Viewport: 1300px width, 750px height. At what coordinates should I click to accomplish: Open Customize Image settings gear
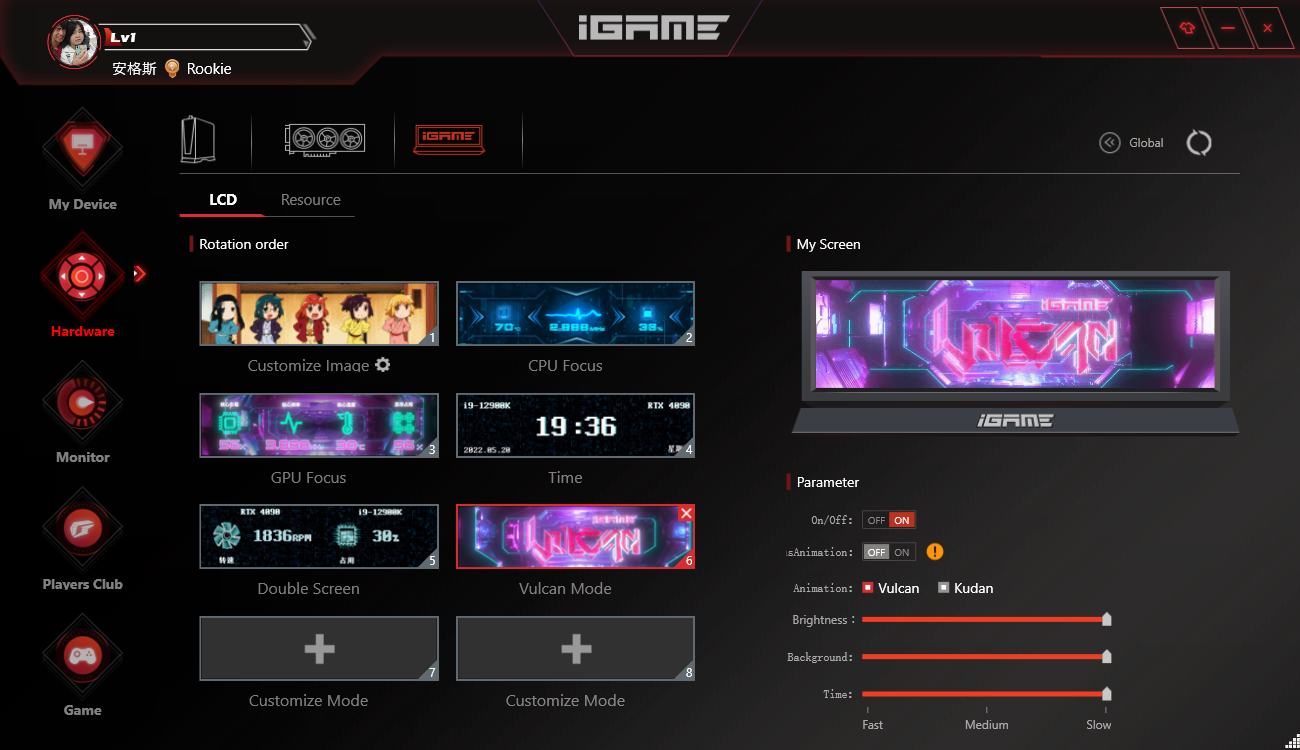click(382, 365)
